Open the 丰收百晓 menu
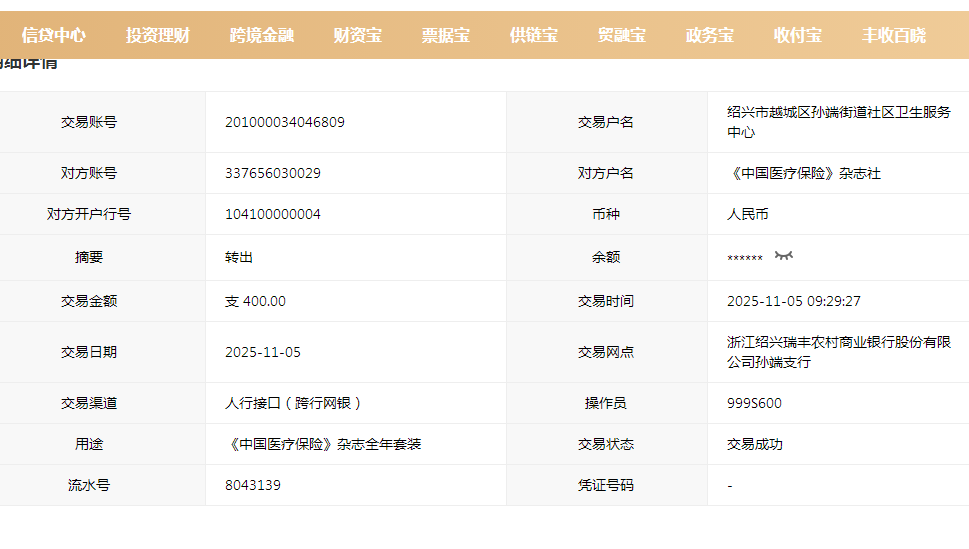This screenshot has width=969, height=549. point(894,35)
